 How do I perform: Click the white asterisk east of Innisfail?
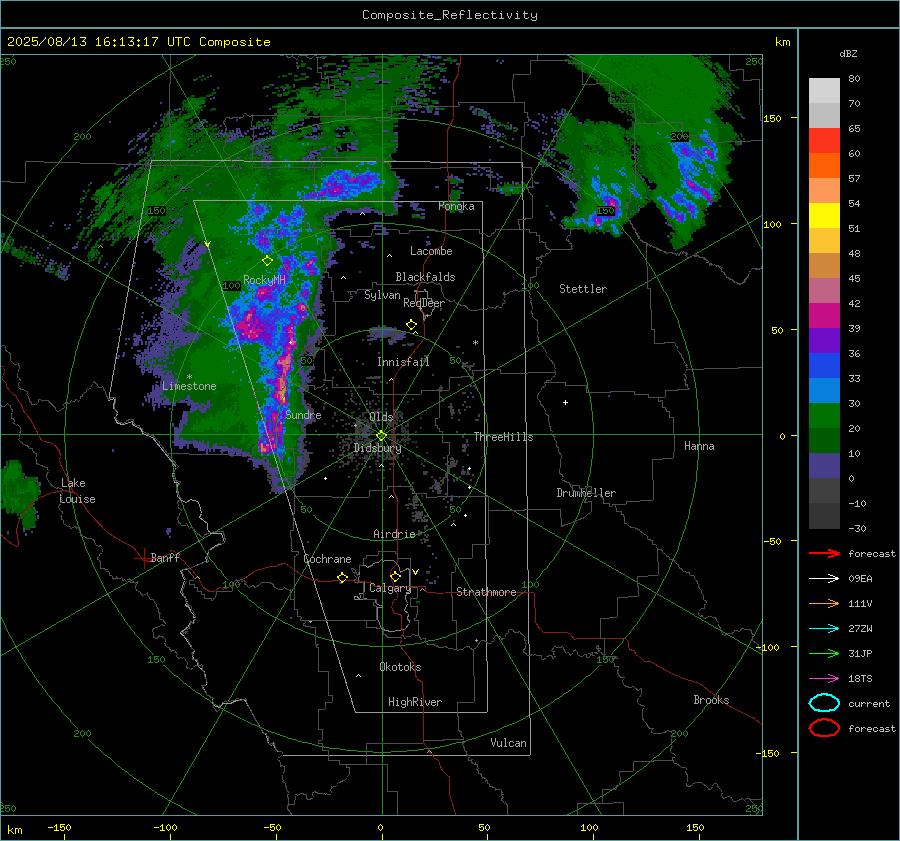(475, 343)
